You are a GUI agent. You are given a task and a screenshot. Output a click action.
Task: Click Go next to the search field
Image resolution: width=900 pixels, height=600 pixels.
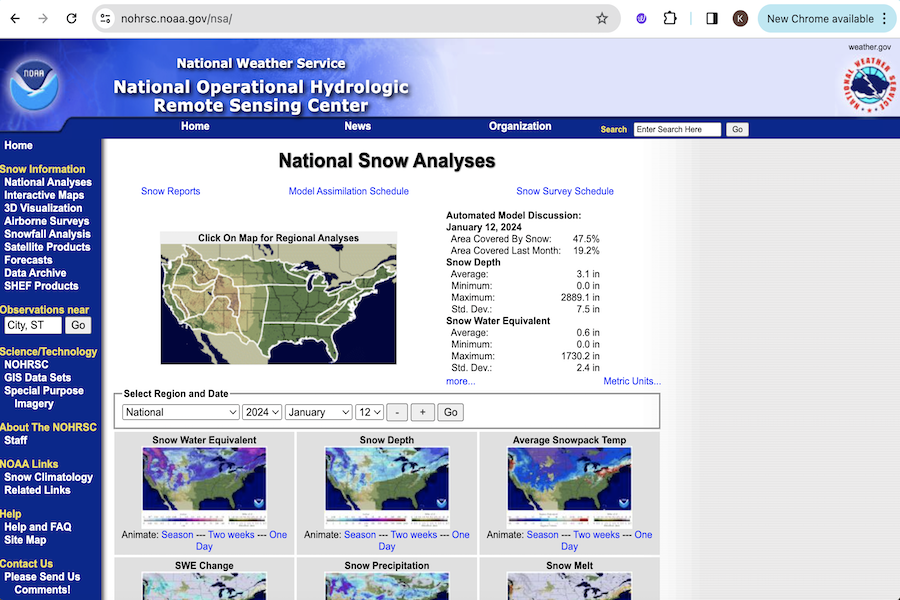(x=737, y=129)
